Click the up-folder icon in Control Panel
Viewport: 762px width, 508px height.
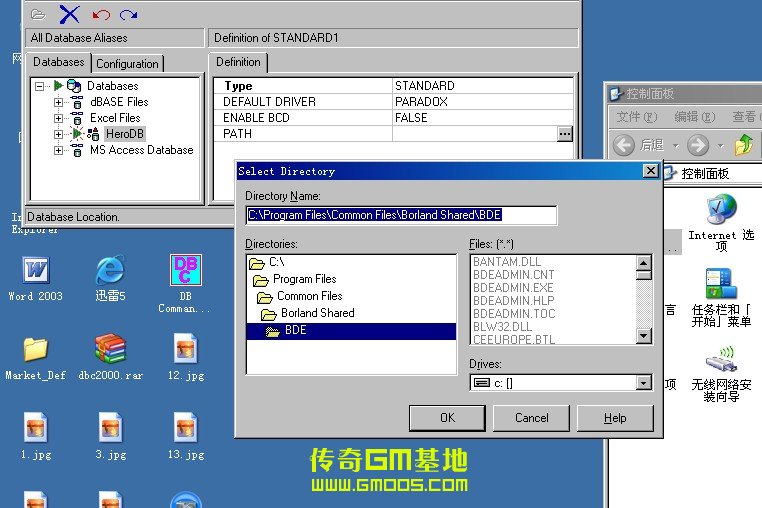coord(744,145)
